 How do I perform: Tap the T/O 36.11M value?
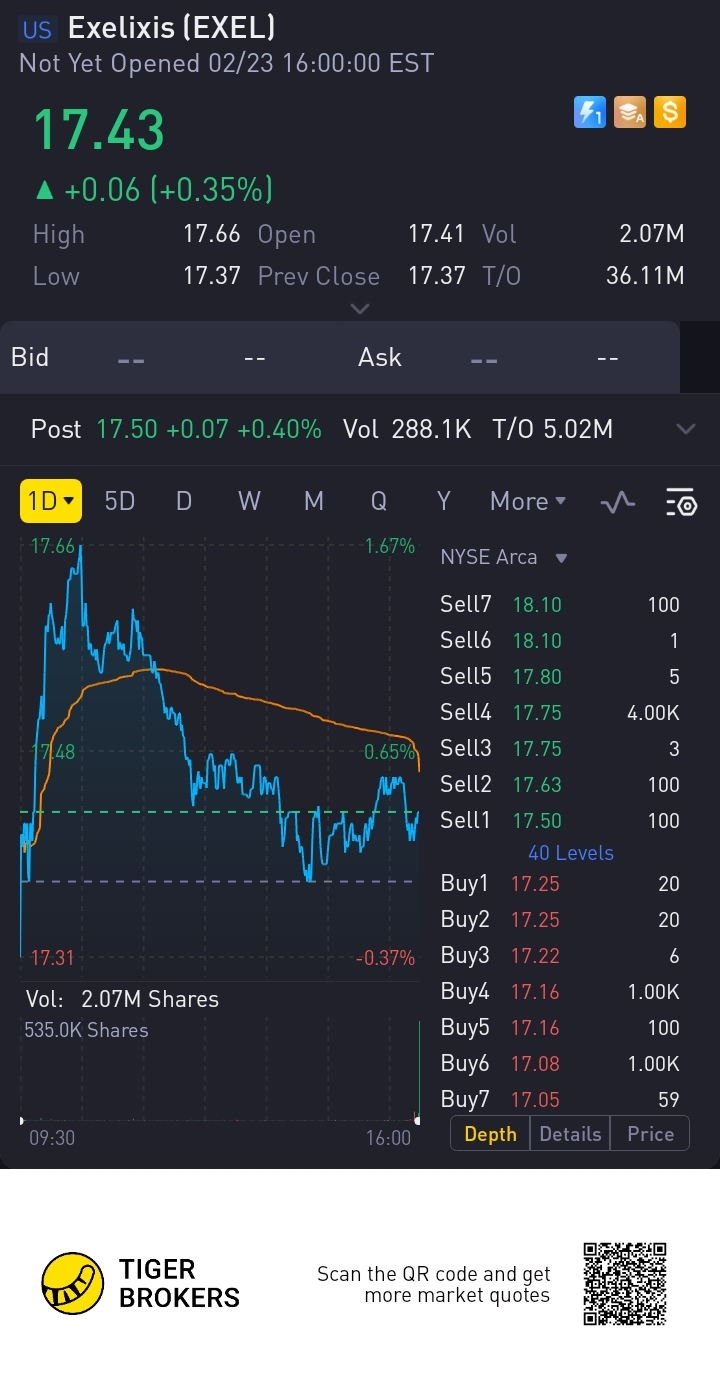[x=645, y=277]
